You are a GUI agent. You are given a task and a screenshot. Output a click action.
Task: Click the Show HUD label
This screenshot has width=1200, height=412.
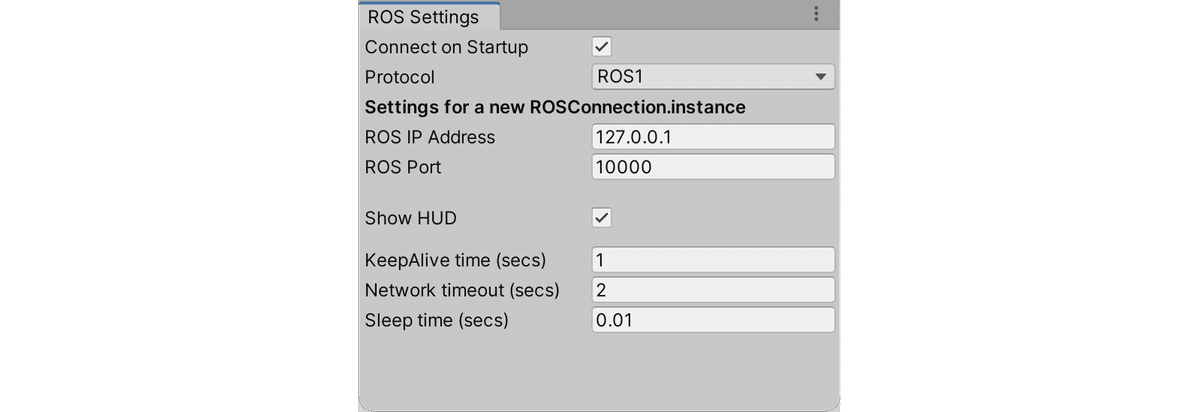coord(411,218)
